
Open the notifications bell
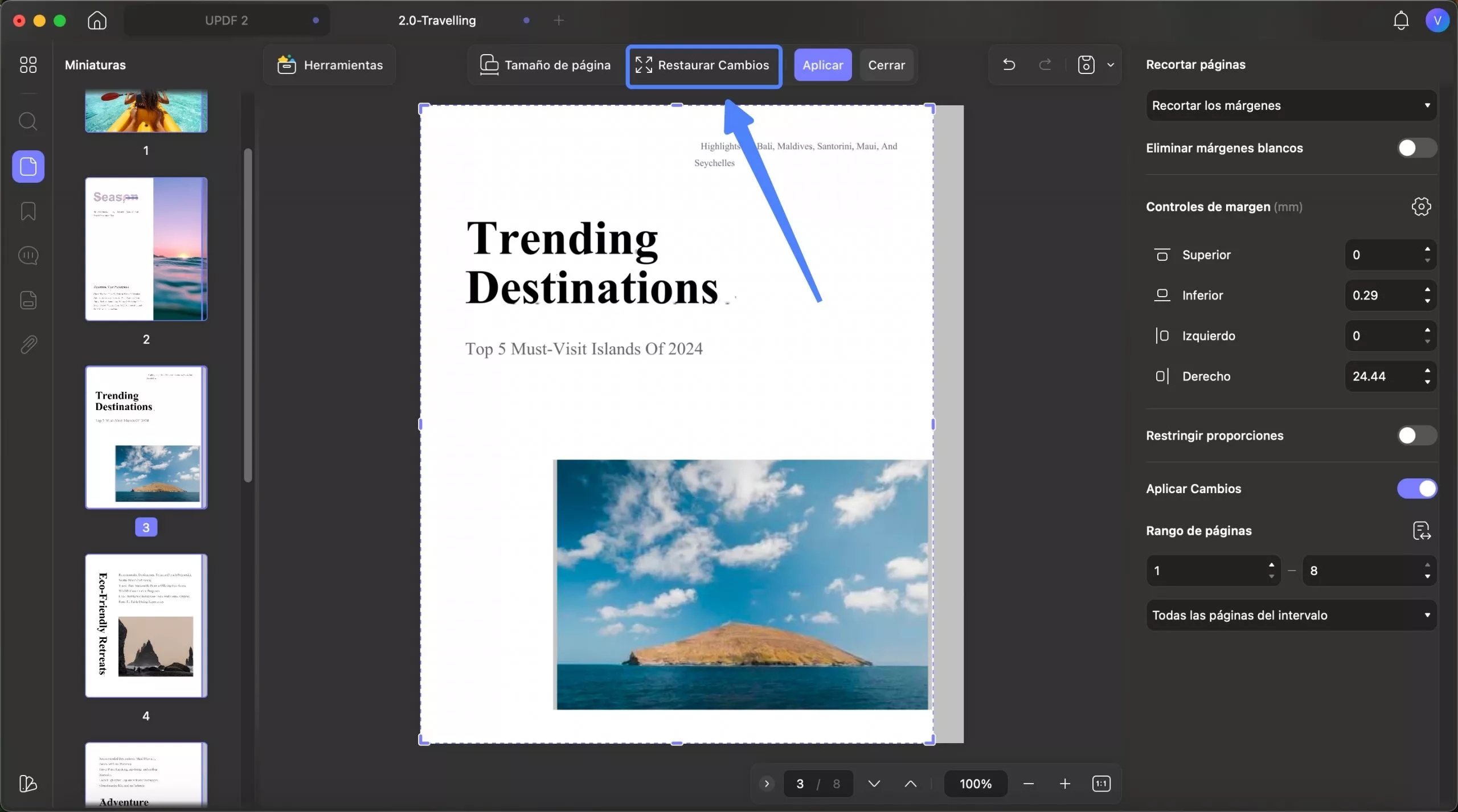[x=1401, y=20]
